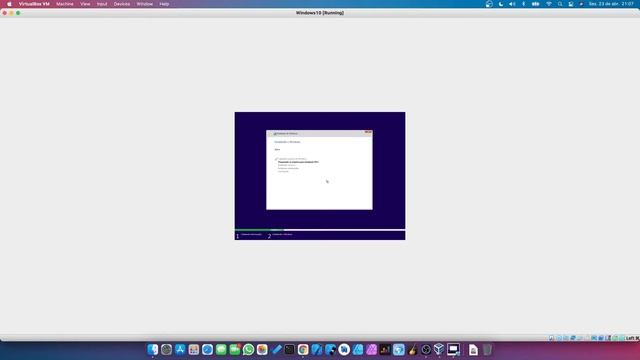Open Safari from the dock
The height and width of the screenshot is (360, 640).
[207, 349]
